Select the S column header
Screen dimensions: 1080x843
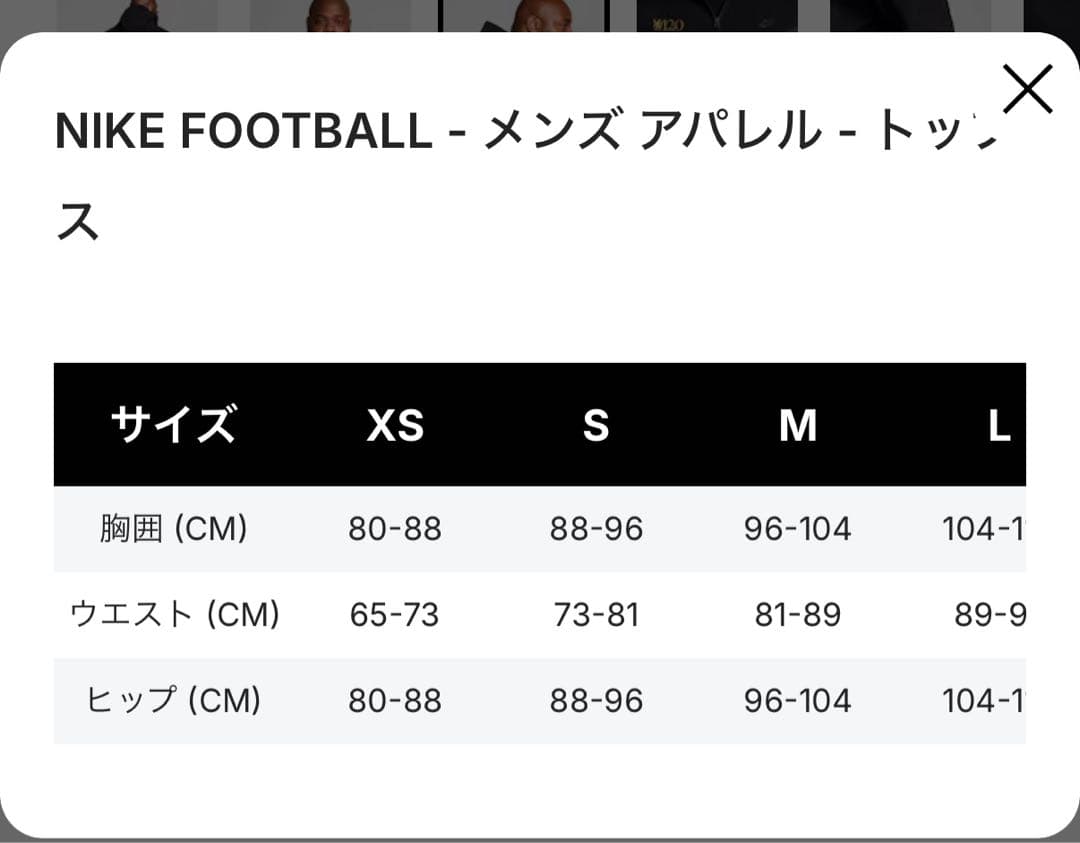coord(597,426)
